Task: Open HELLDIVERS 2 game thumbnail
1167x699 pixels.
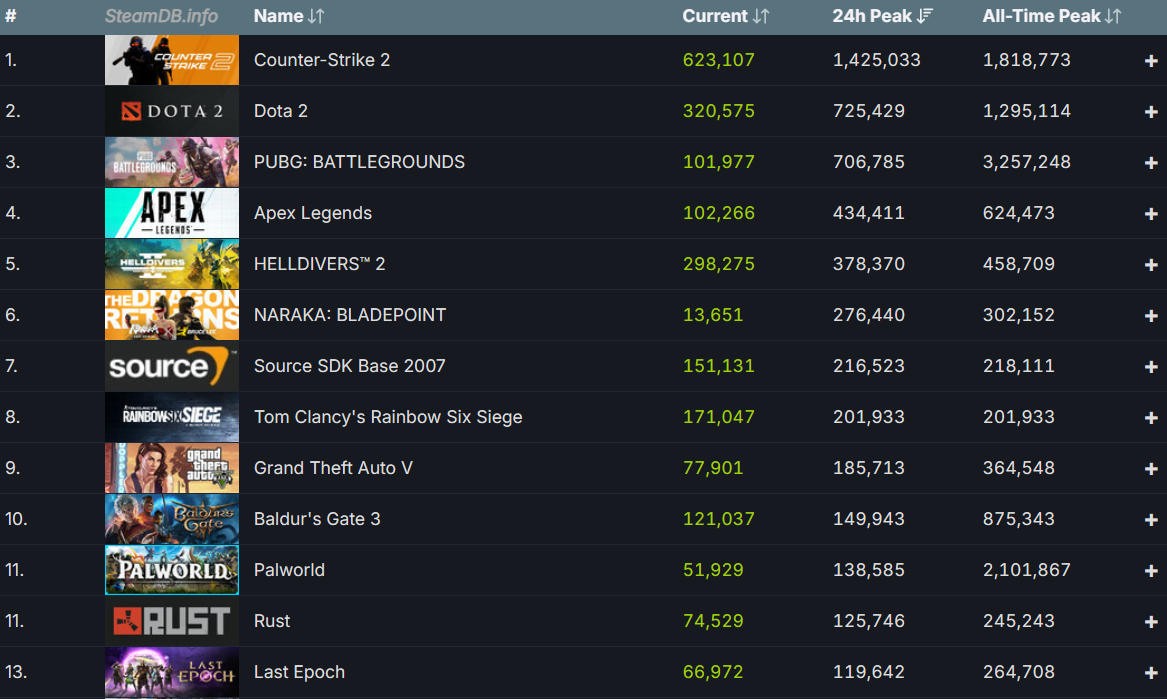Action: [x=172, y=264]
